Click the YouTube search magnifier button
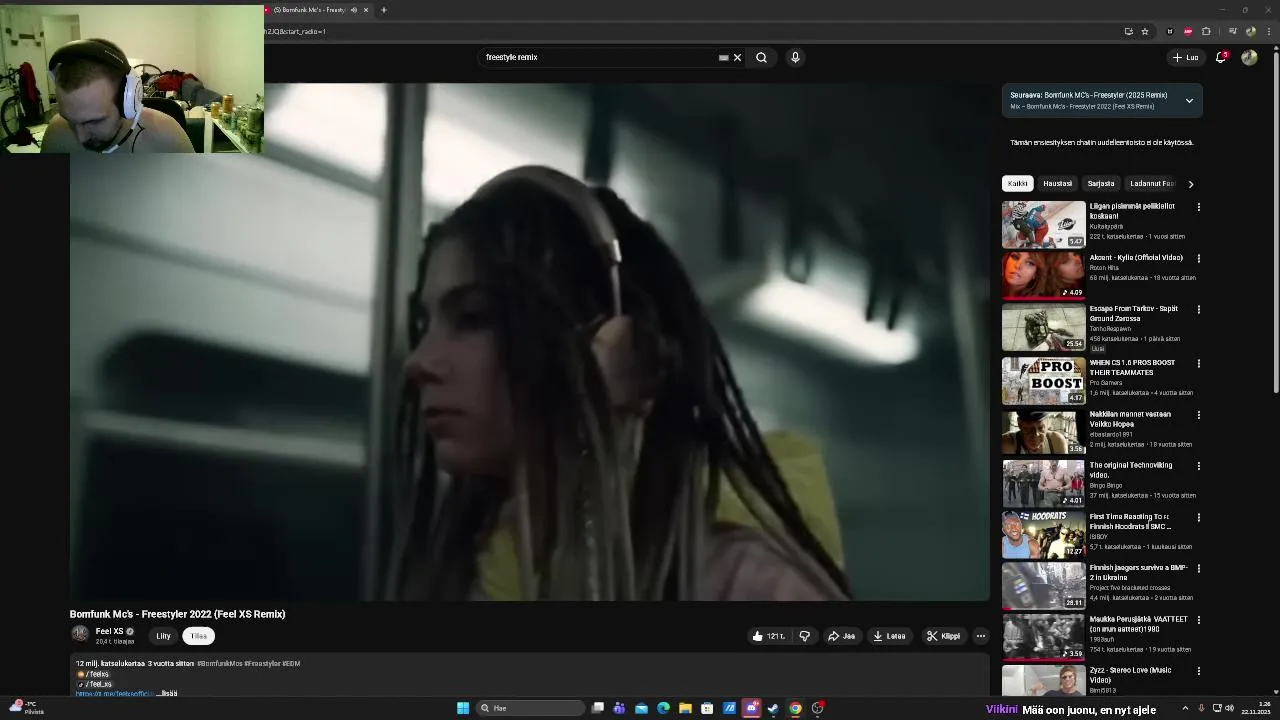 [761, 57]
